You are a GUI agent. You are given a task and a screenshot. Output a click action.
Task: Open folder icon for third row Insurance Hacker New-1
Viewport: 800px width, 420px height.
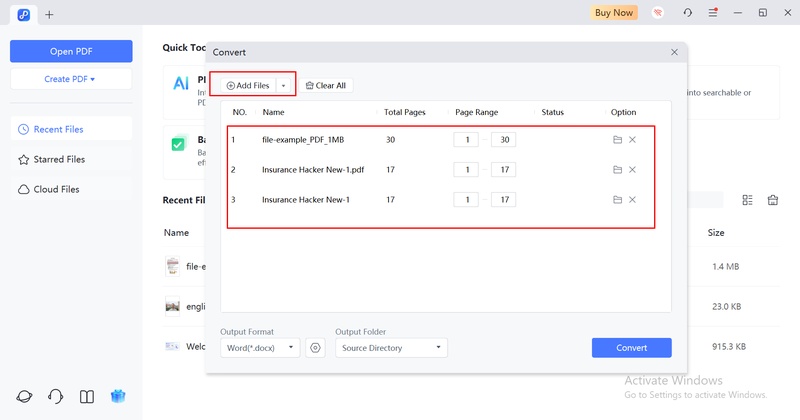(x=617, y=200)
